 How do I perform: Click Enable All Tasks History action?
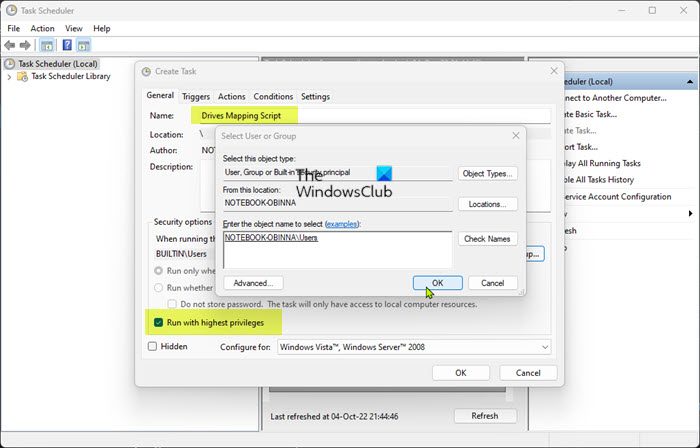599,180
